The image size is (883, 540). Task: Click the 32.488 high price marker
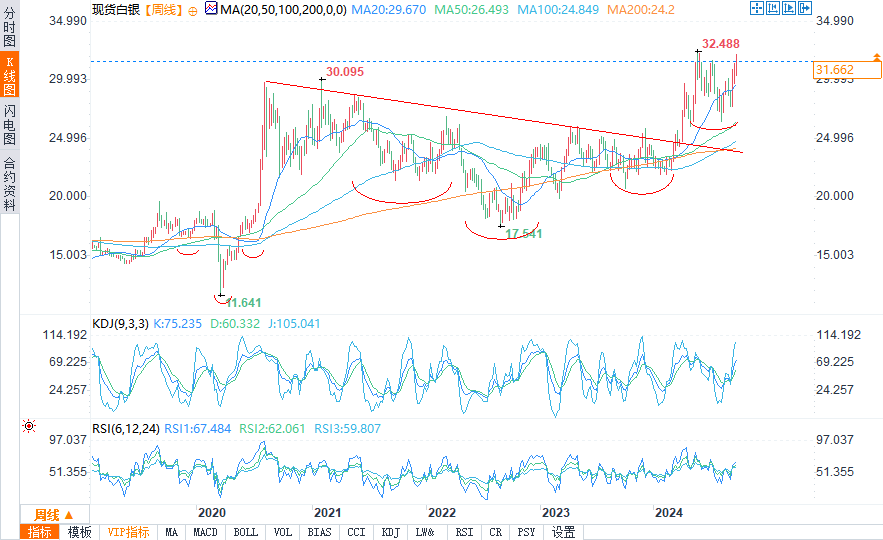[721, 43]
